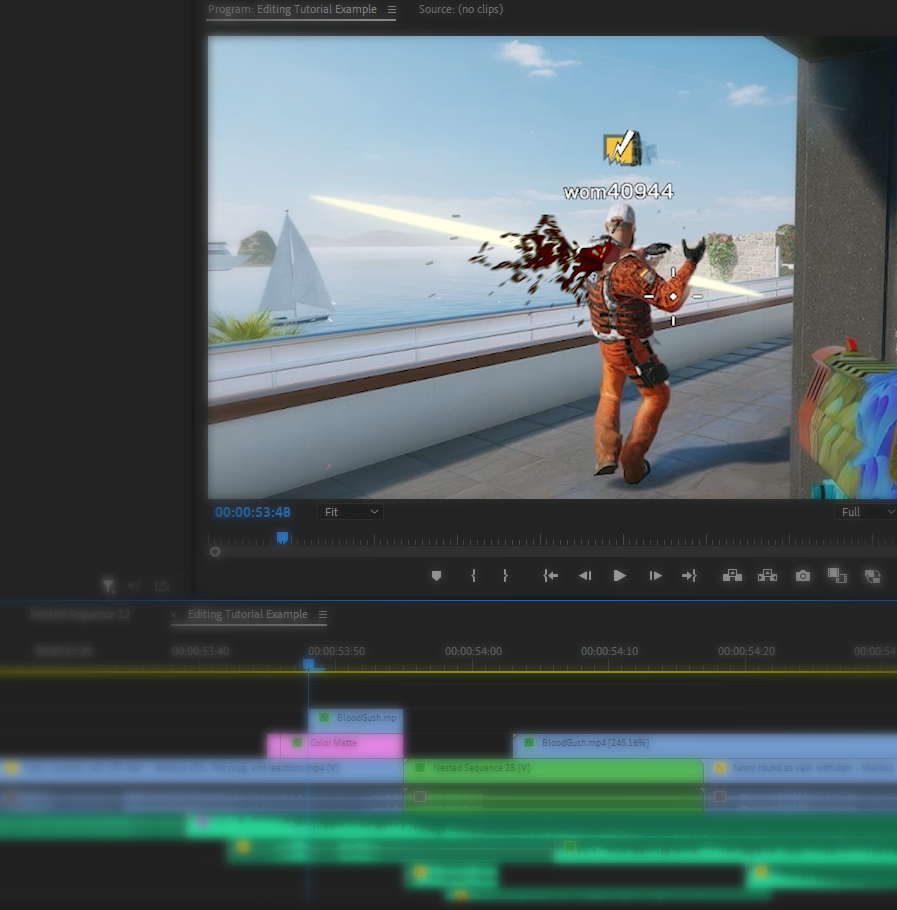The height and width of the screenshot is (910, 897).
Task: Select the funny round as valk with dom clip
Action: (x=800, y=770)
